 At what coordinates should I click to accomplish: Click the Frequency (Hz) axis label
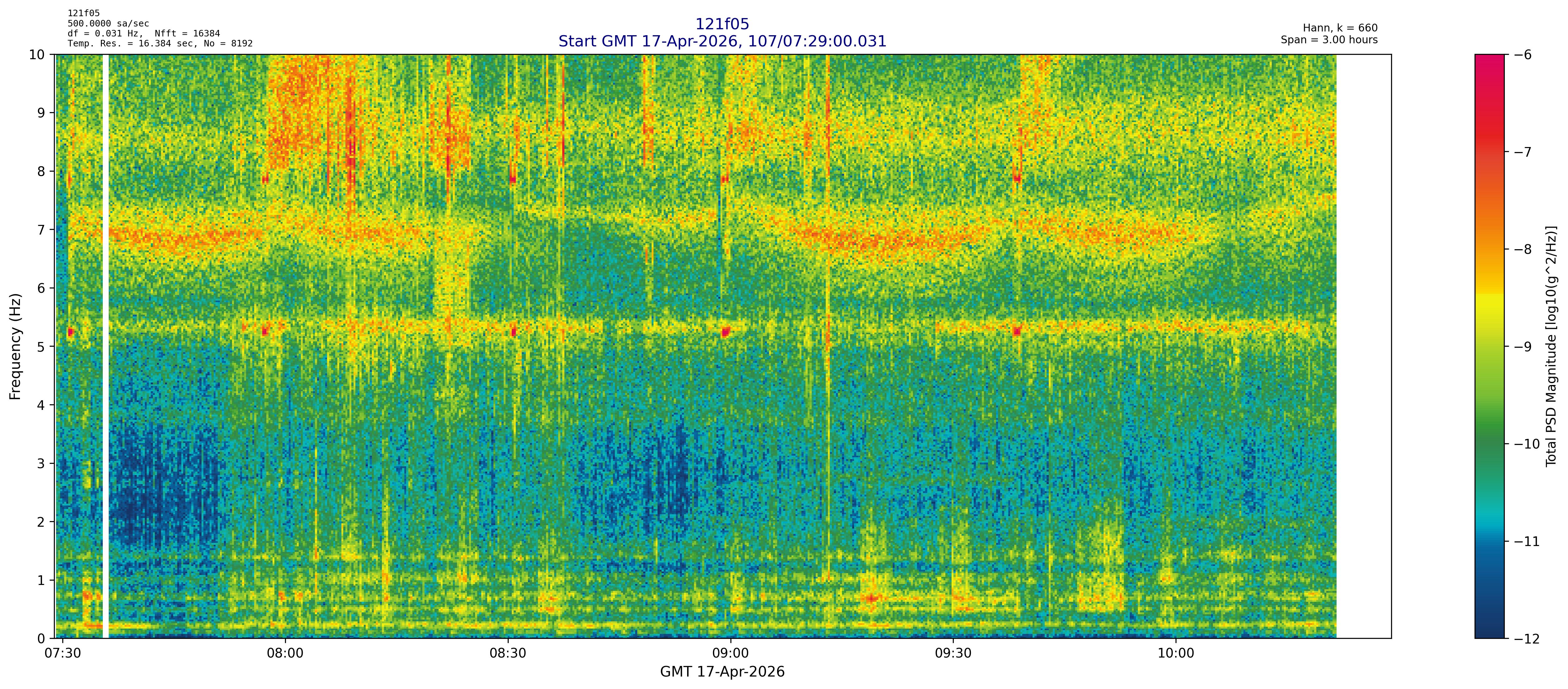pyautogui.click(x=15, y=346)
